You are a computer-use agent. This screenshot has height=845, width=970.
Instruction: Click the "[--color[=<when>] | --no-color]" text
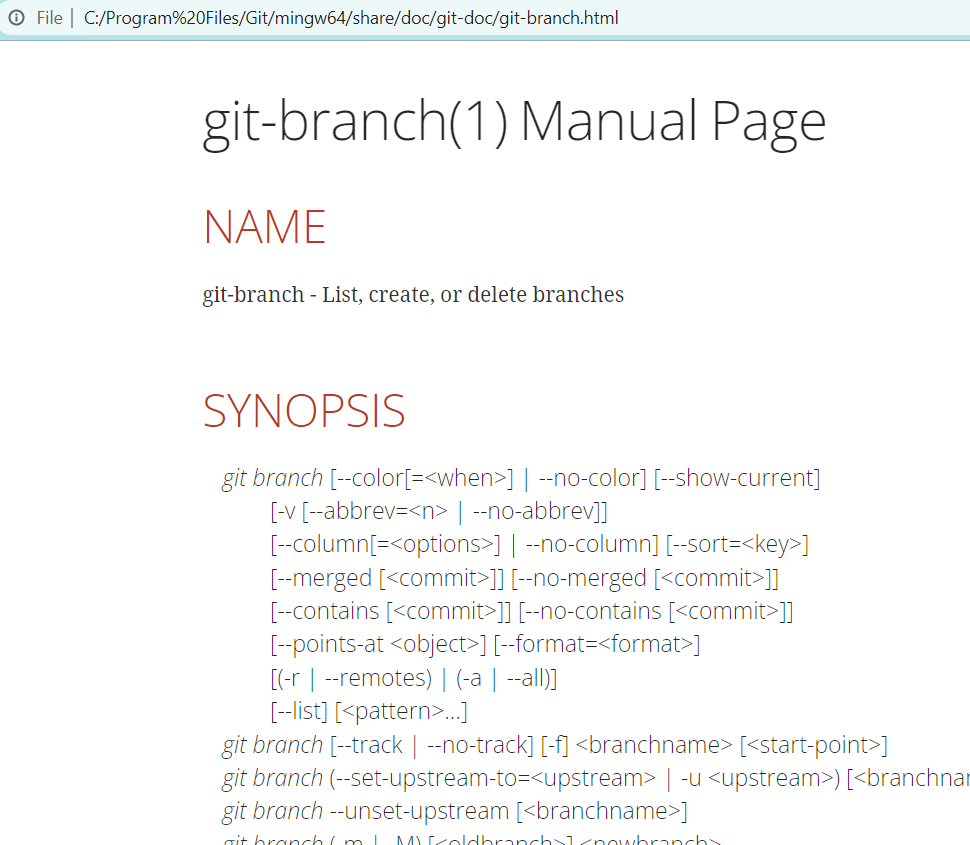click(488, 478)
